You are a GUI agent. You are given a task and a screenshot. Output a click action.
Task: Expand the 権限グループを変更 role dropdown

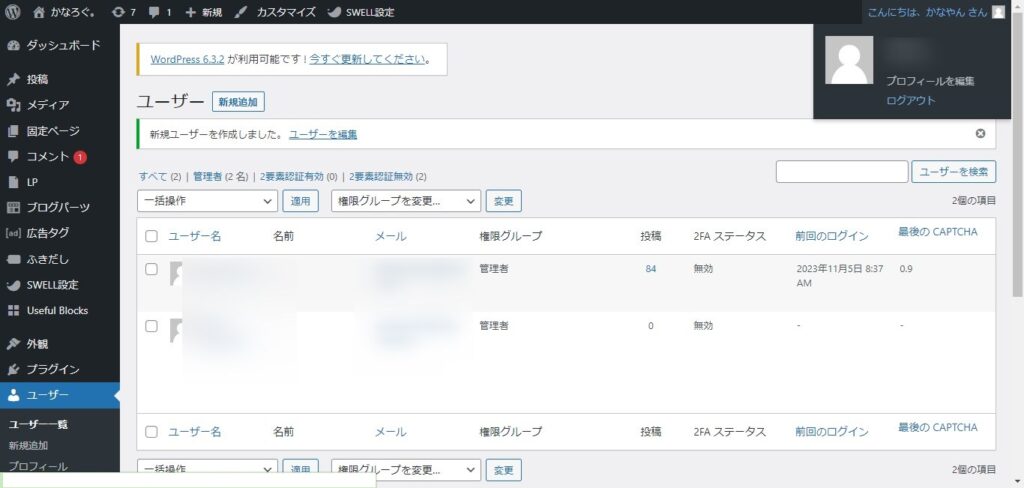(x=406, y=201)
